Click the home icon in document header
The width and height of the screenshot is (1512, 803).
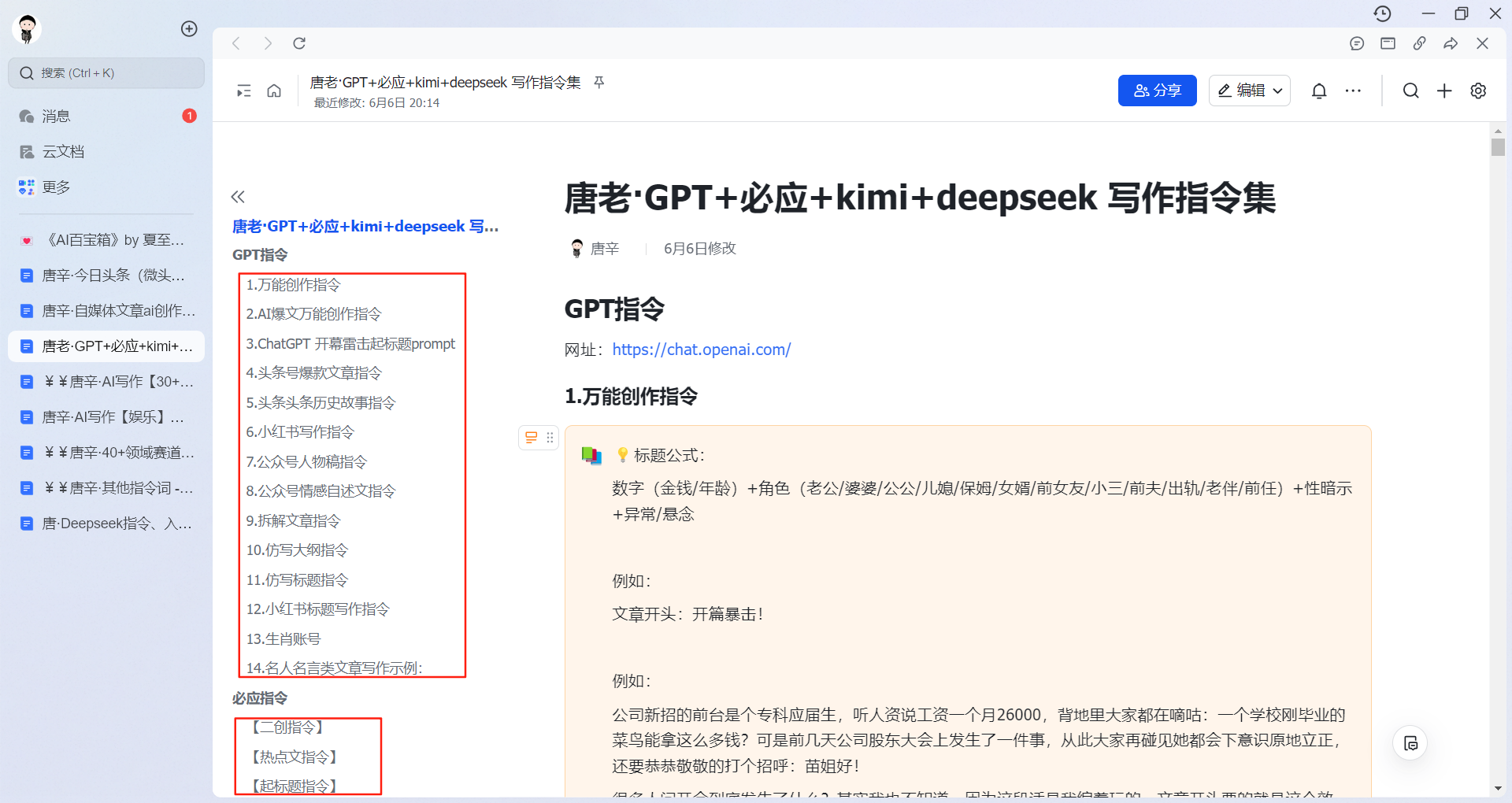274,91
